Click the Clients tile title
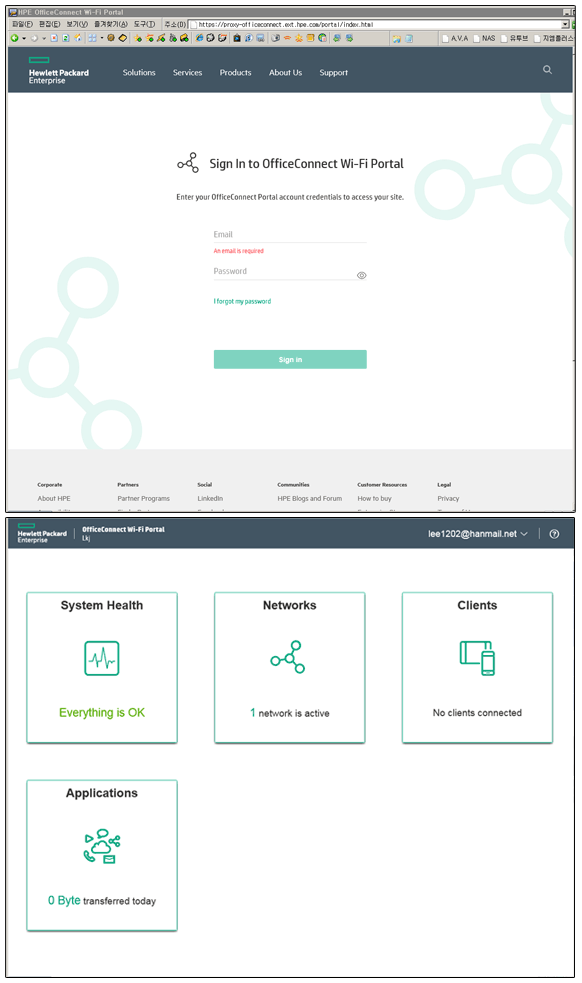Viewport: 582px width, 983px height. click(477, 606)
